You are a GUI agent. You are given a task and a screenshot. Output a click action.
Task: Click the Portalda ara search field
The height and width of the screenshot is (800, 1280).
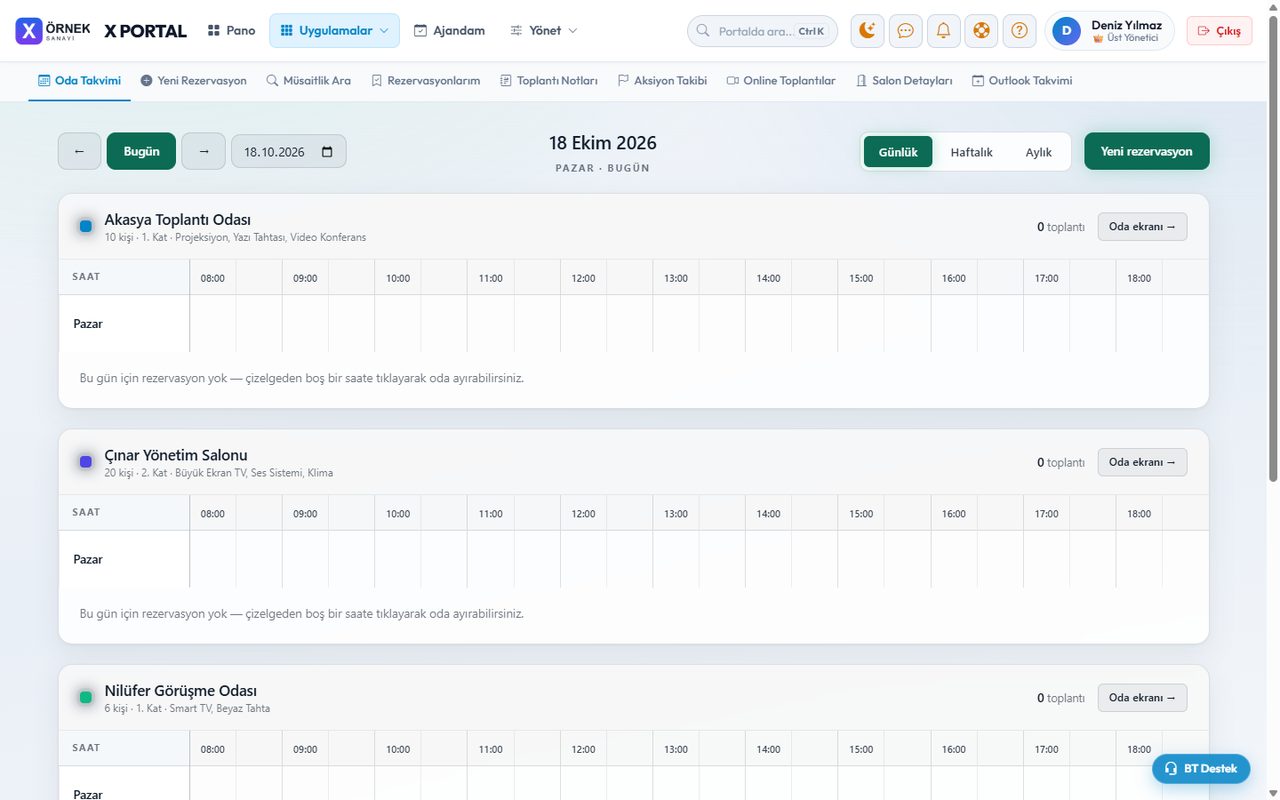[762, 31]
